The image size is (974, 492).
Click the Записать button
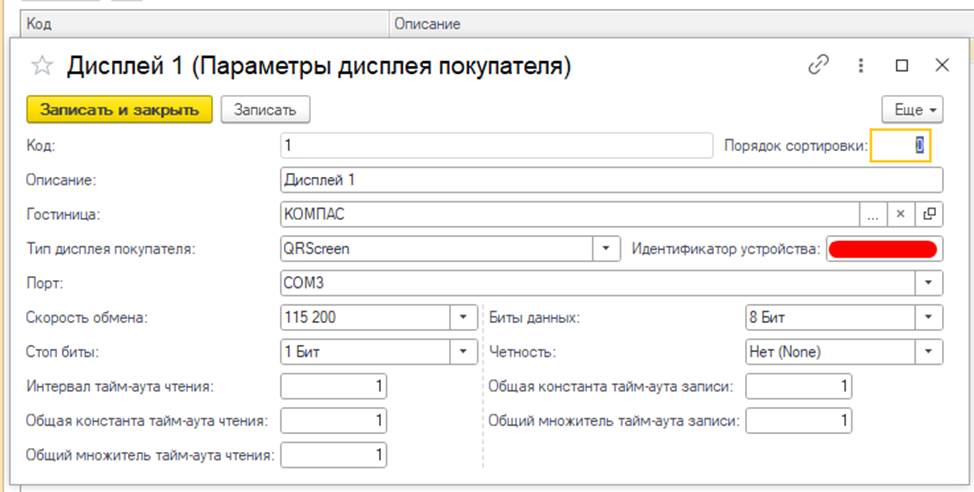pyautogui.click(x=265, y=110)
